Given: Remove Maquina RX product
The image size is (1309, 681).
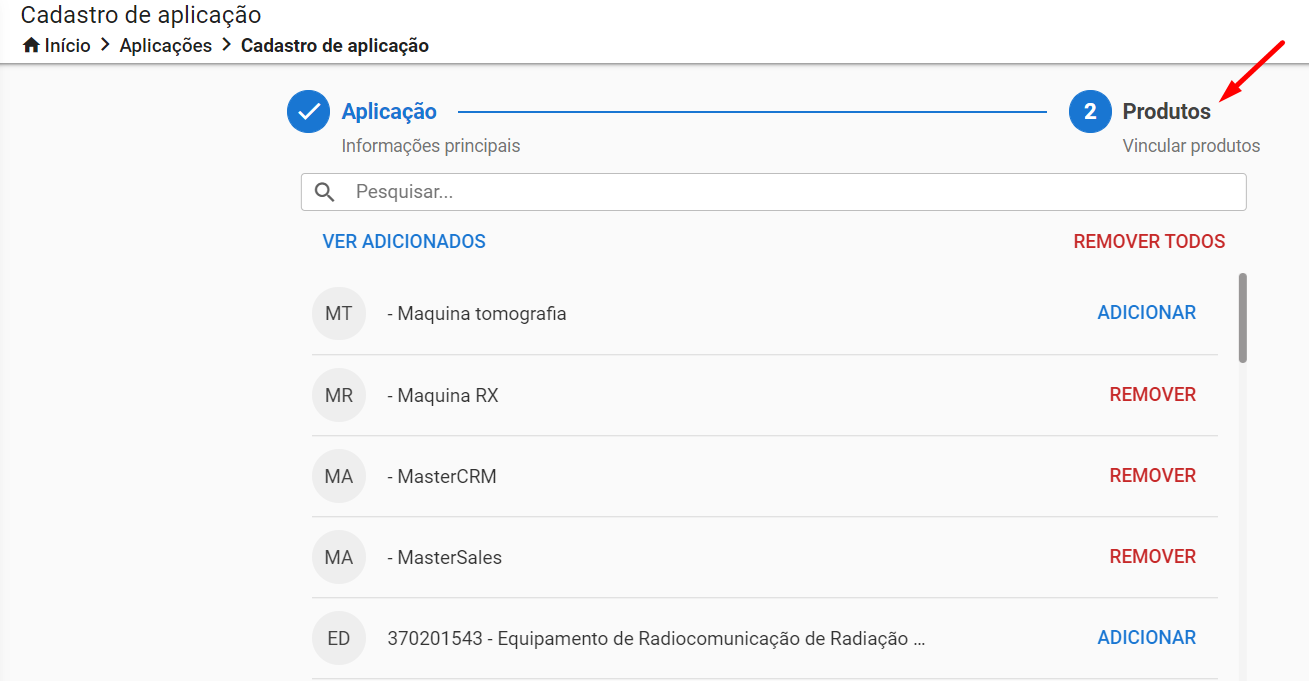Looking at the screenshot, I should tap(1153, 395).
